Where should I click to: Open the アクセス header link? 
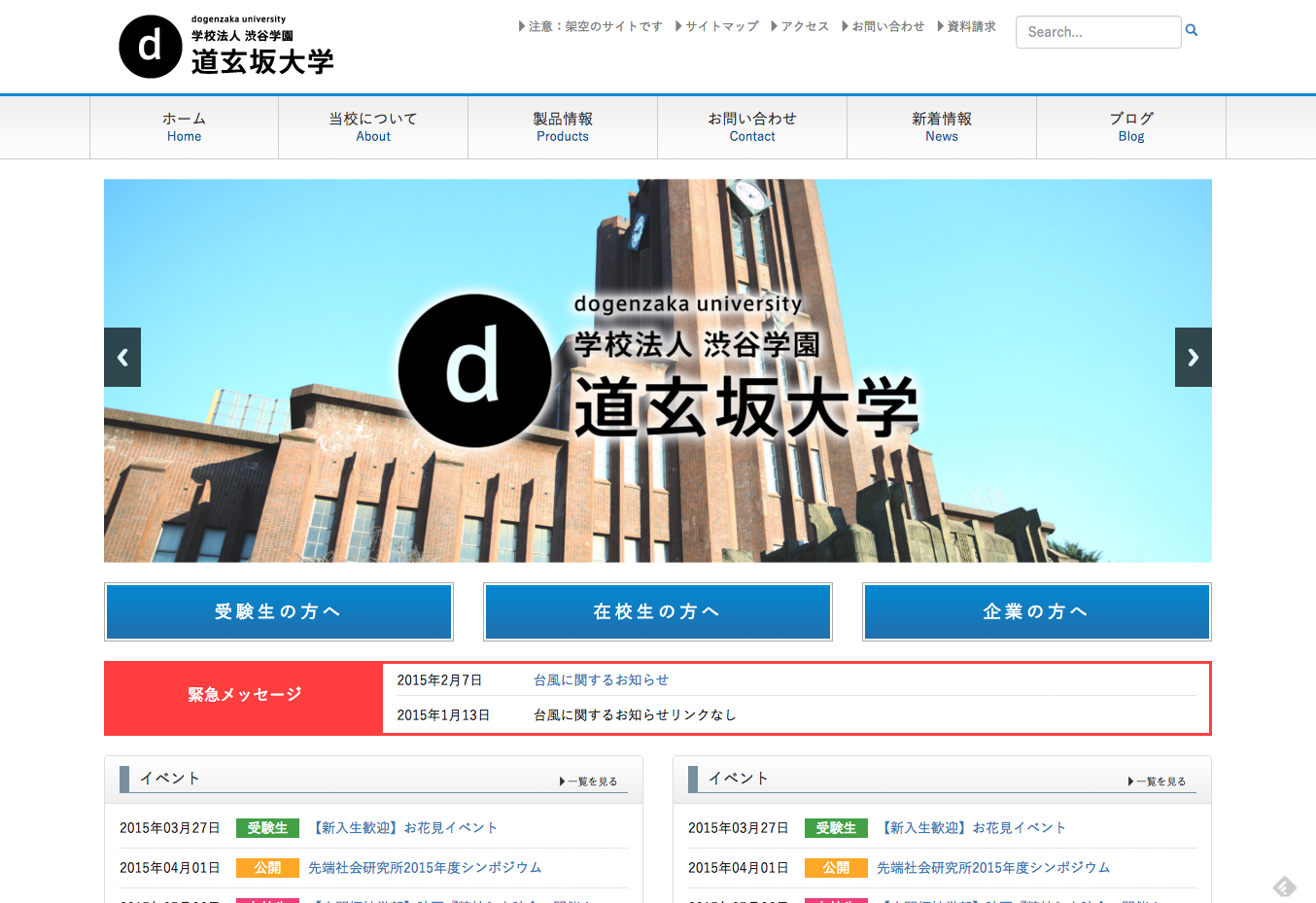coord(800,26)
